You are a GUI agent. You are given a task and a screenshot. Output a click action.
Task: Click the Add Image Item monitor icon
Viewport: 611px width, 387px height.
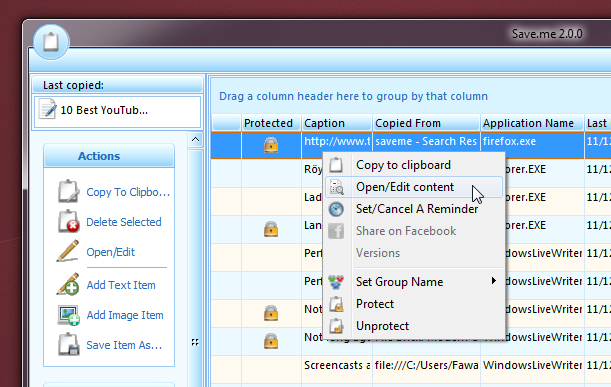pyautogui.click(x=68, y=315)
